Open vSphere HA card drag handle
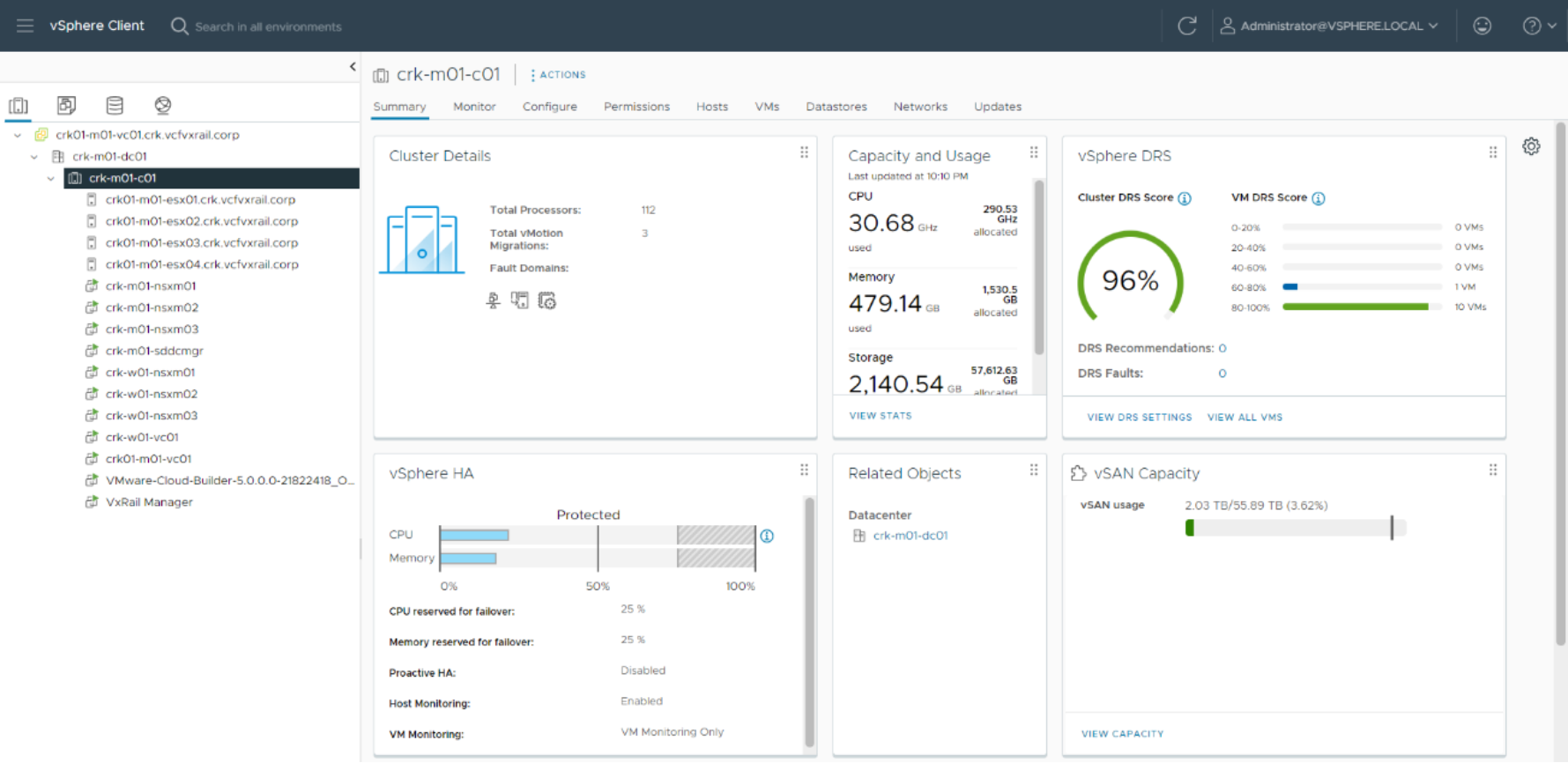 [804, 470]
